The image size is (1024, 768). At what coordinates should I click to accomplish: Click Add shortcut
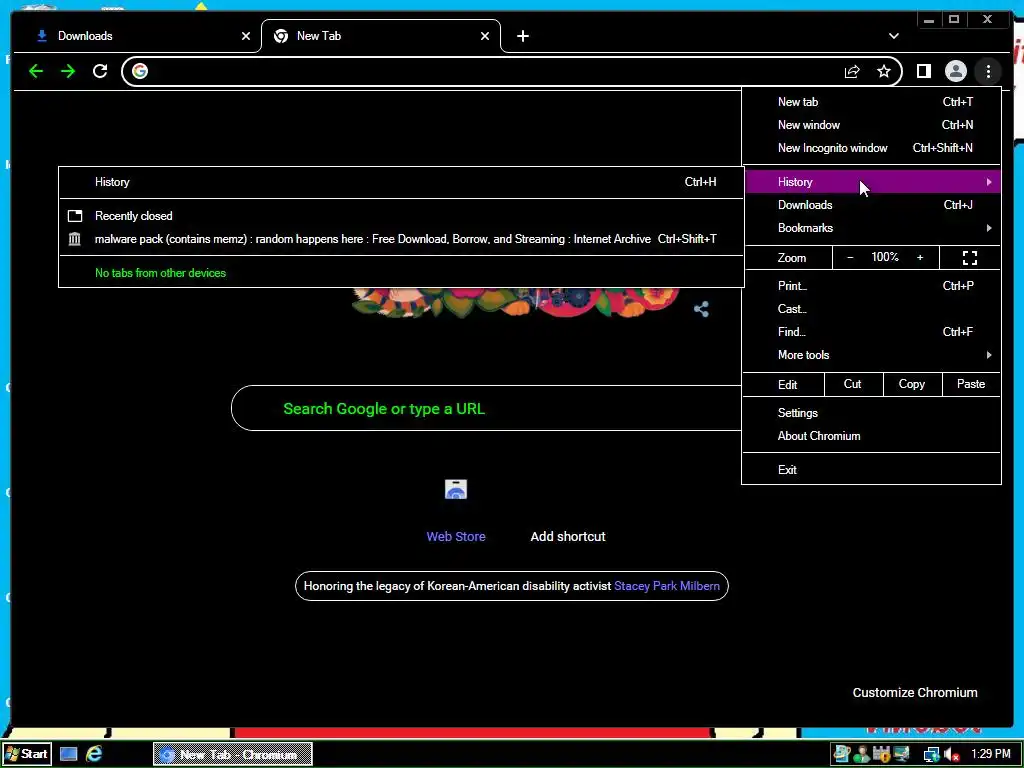click(x=568, y=536)
